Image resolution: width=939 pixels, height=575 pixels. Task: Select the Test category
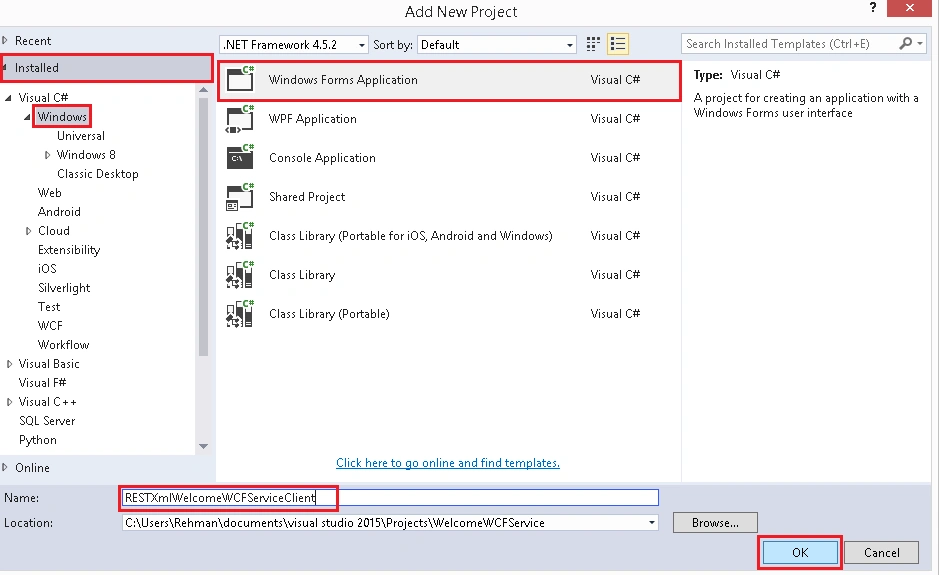[x=49, y=307]
